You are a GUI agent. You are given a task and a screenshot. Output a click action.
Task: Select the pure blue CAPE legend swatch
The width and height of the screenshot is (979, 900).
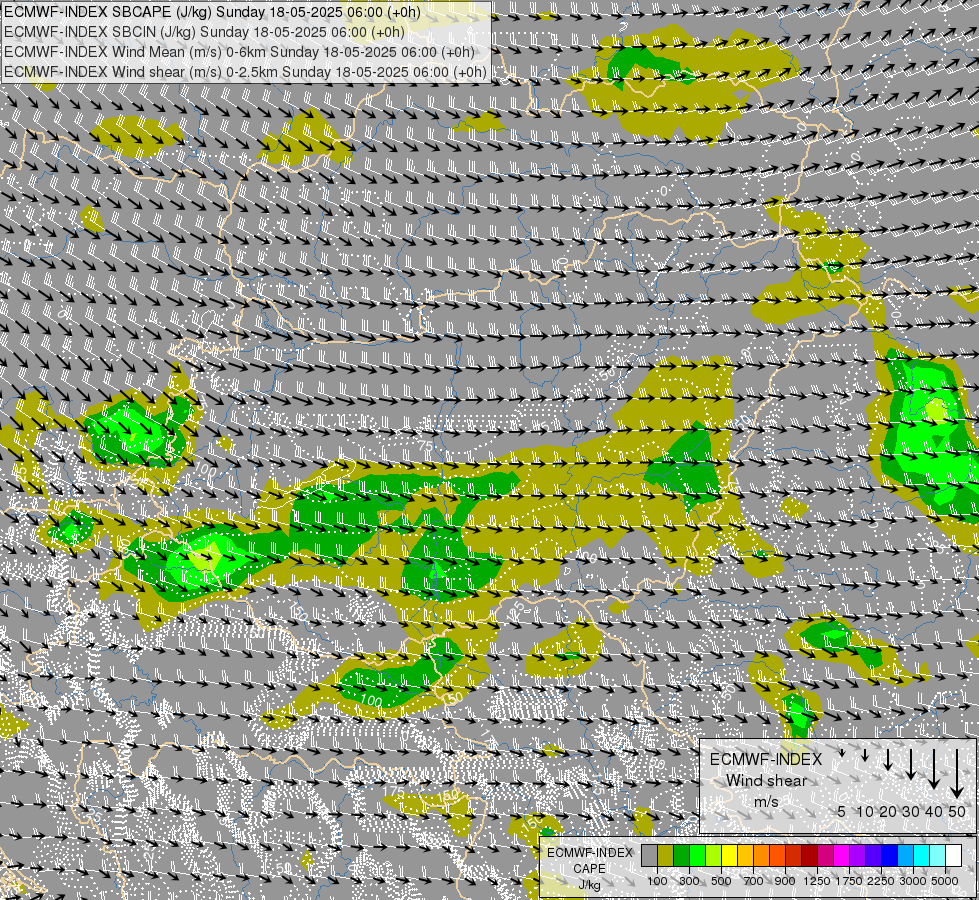click(x=890, y=855)
